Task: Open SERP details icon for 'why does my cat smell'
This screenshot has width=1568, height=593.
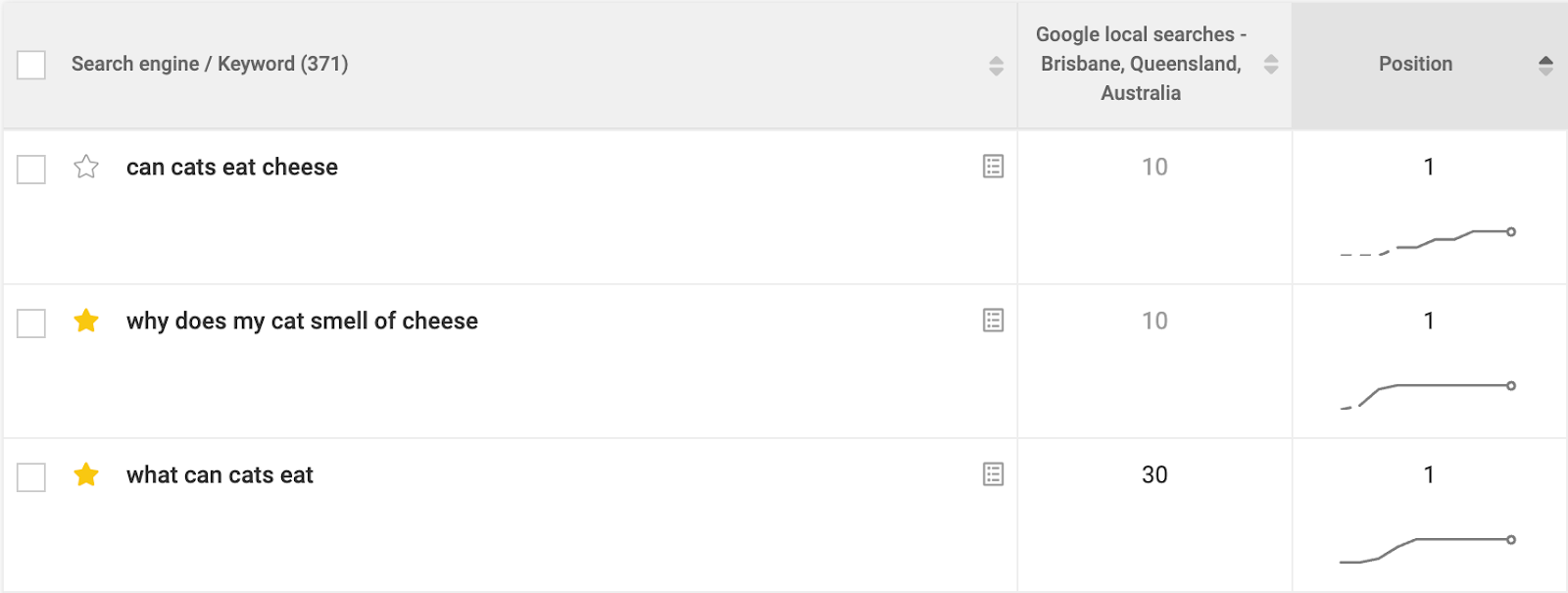Action: [993, 321]
